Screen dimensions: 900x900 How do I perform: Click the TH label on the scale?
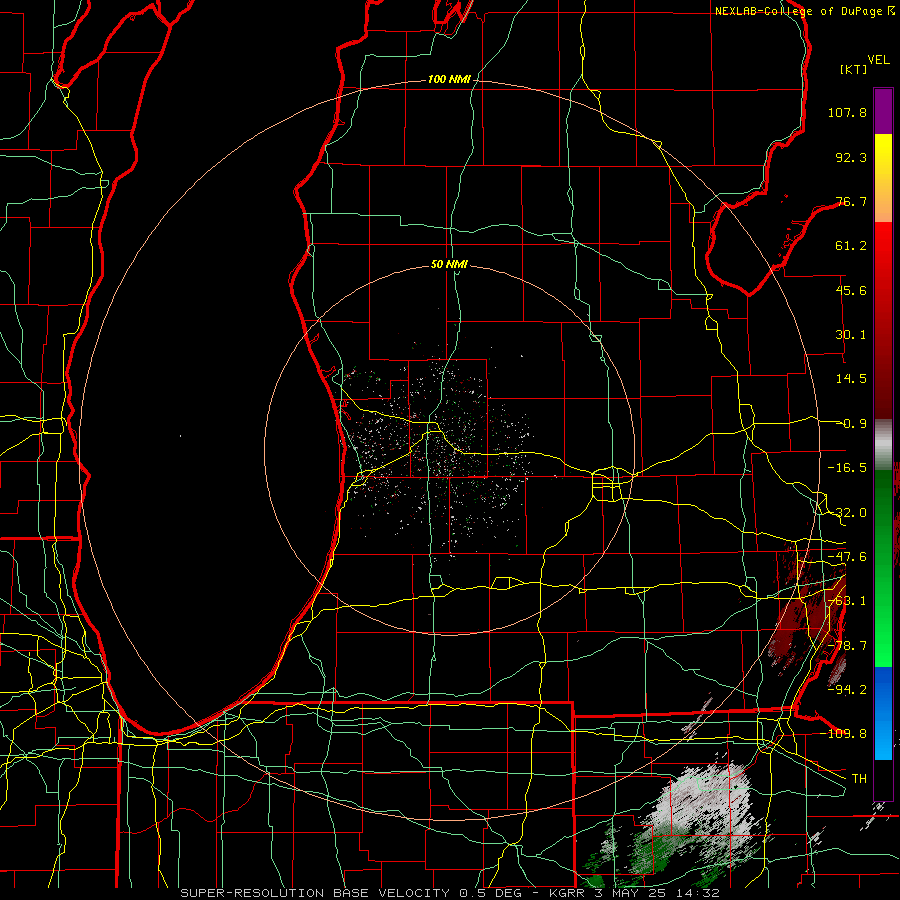tap(859, 779)
